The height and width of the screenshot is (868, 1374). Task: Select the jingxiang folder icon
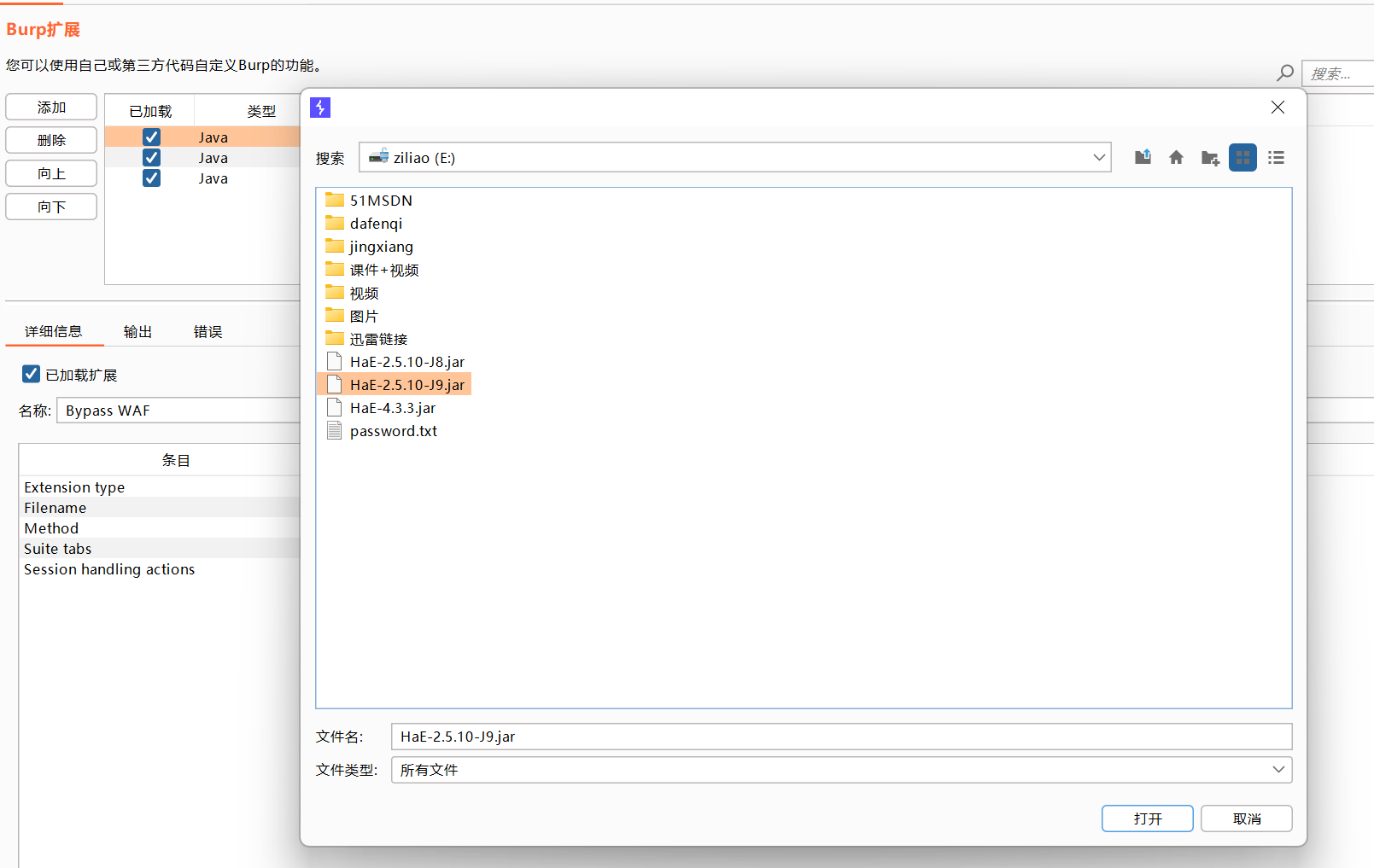(335, 246)
